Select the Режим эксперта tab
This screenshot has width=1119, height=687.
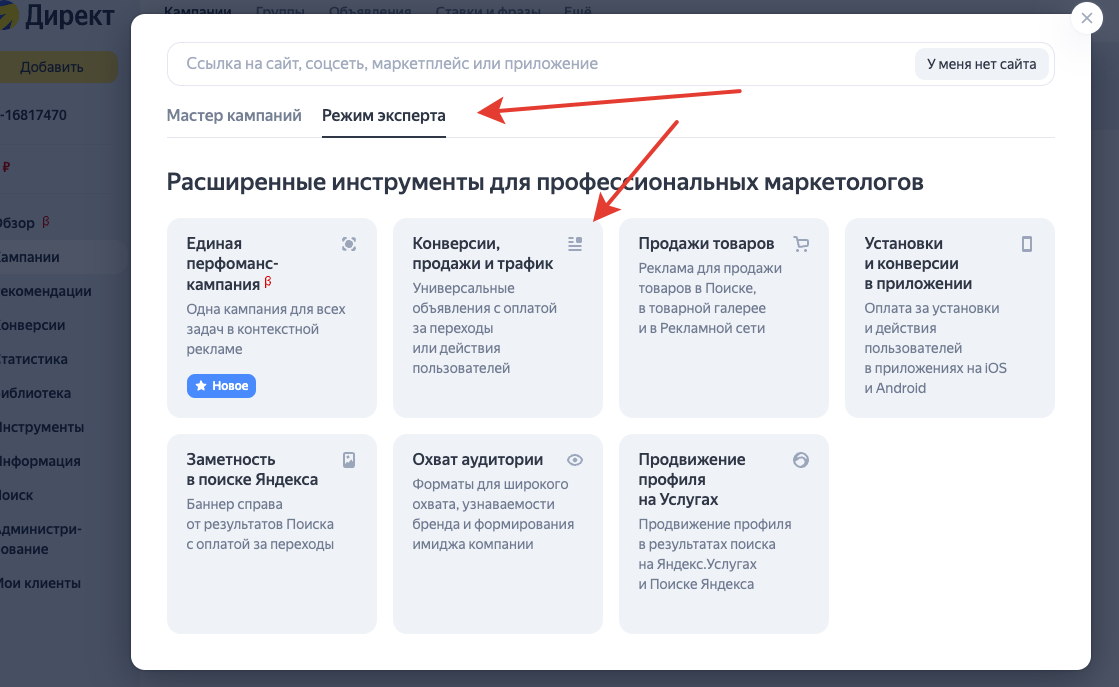(x=384, y=116)
